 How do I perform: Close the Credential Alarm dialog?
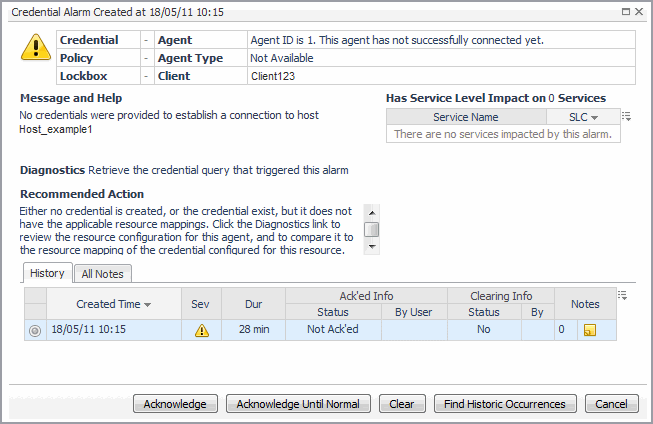point(639,12)
